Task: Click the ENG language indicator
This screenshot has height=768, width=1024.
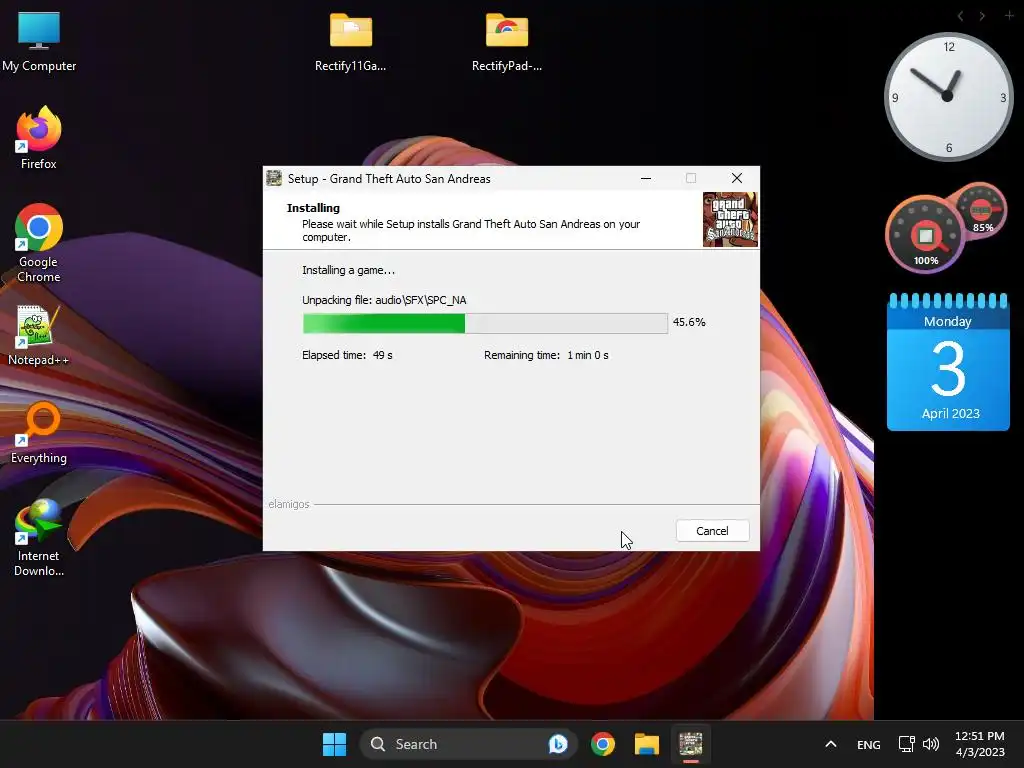Action: 869,744
